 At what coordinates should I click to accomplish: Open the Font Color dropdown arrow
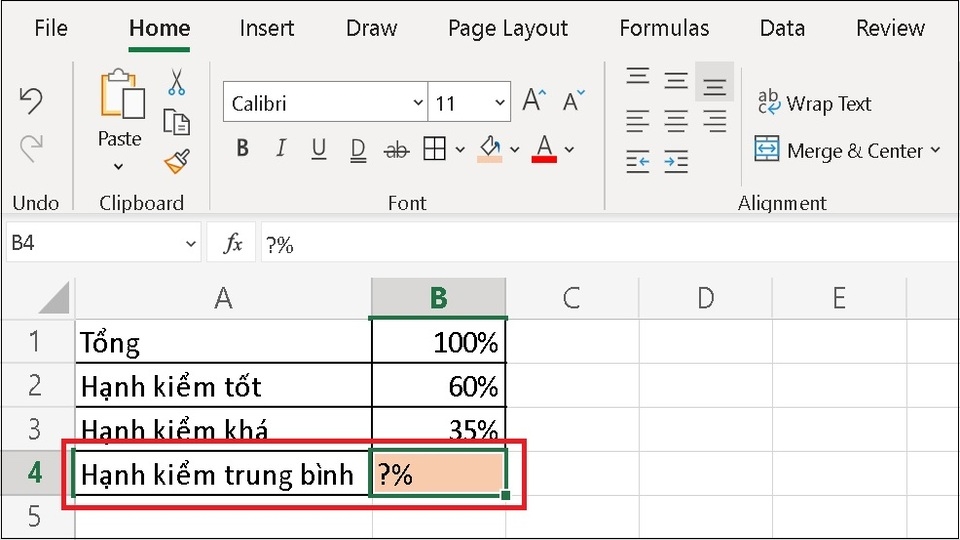569,149
